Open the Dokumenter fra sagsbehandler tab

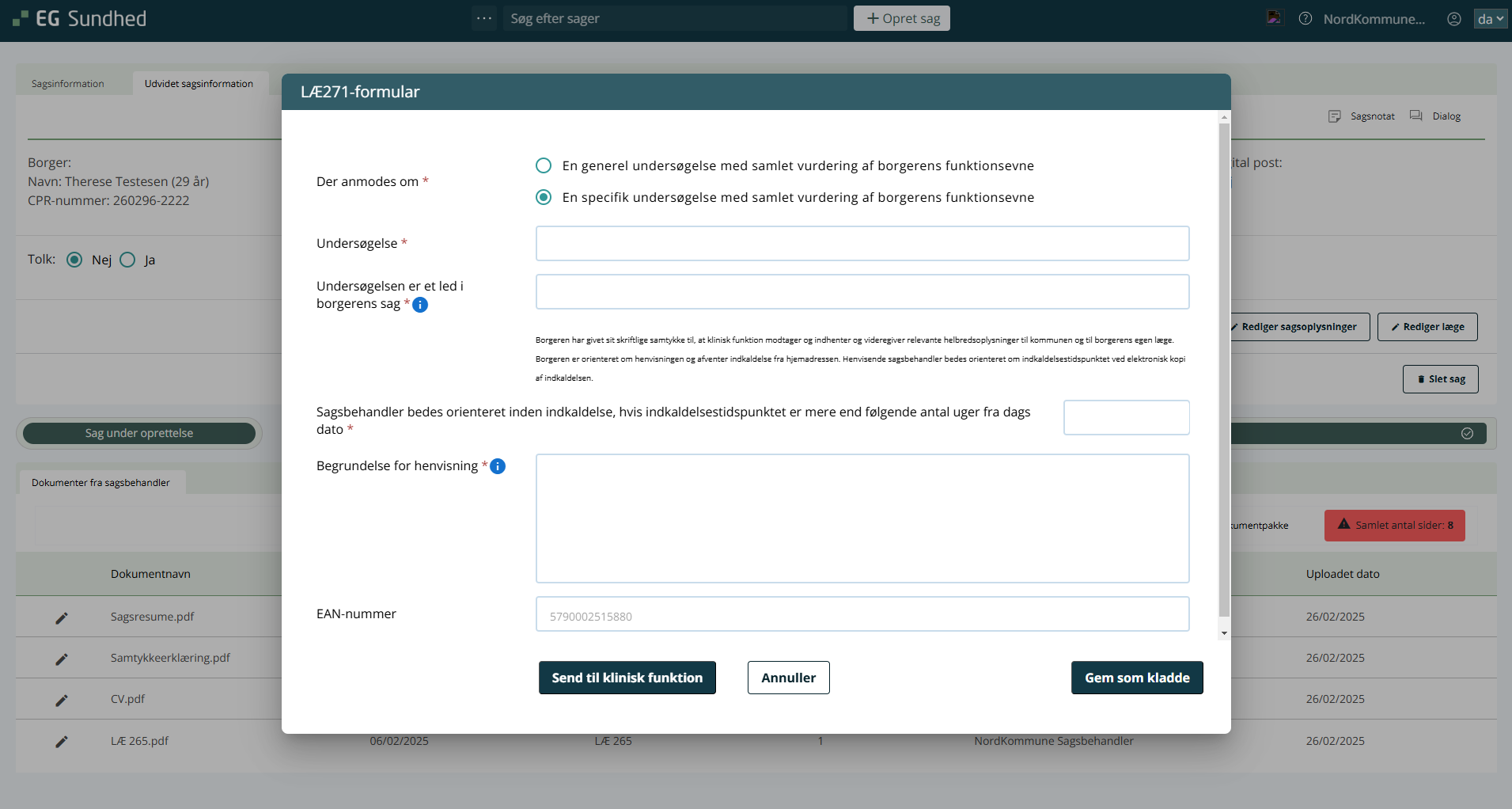pos(101,483)
